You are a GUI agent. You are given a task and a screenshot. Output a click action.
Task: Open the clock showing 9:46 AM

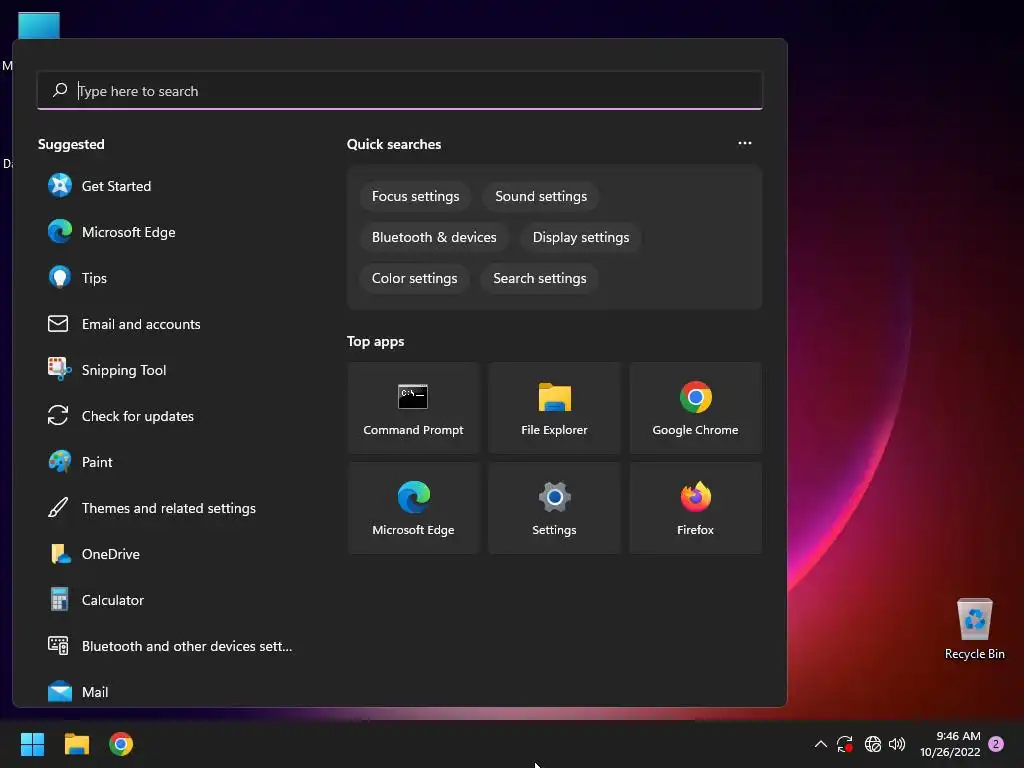[x=950, y=744]
